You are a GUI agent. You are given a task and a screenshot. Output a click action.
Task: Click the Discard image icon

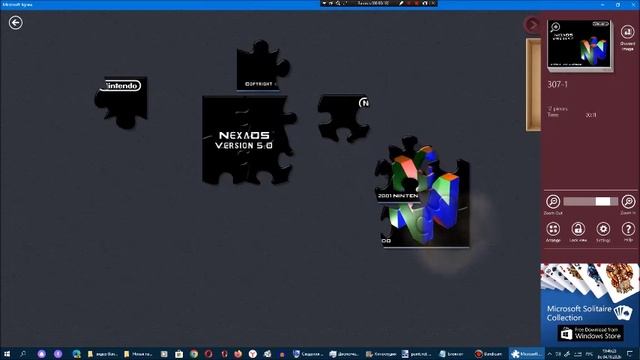coord(627,32)
